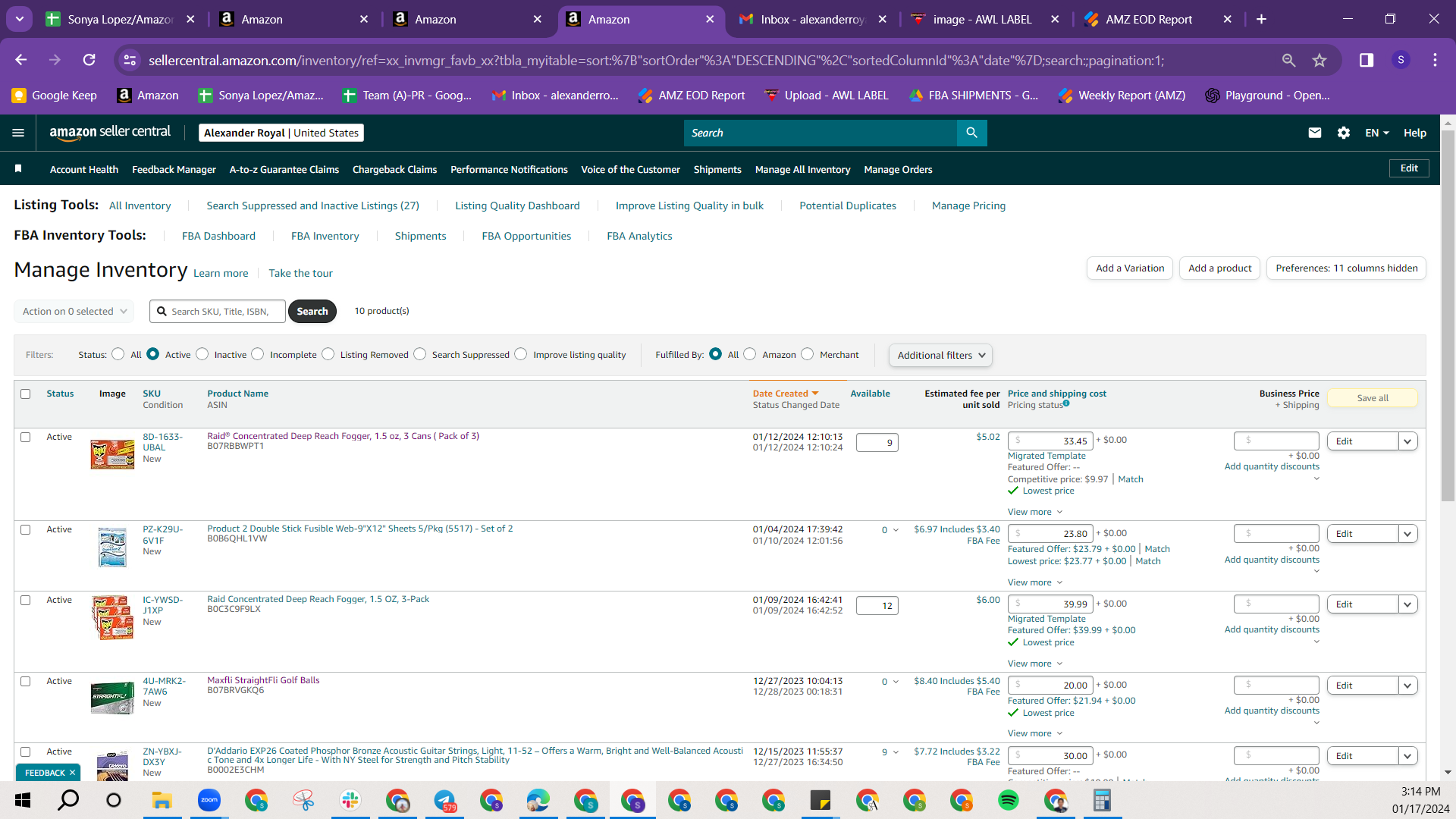Check the select-all checkbox in table header
This screenshot has width=1456, height=819.
[26, 394]
